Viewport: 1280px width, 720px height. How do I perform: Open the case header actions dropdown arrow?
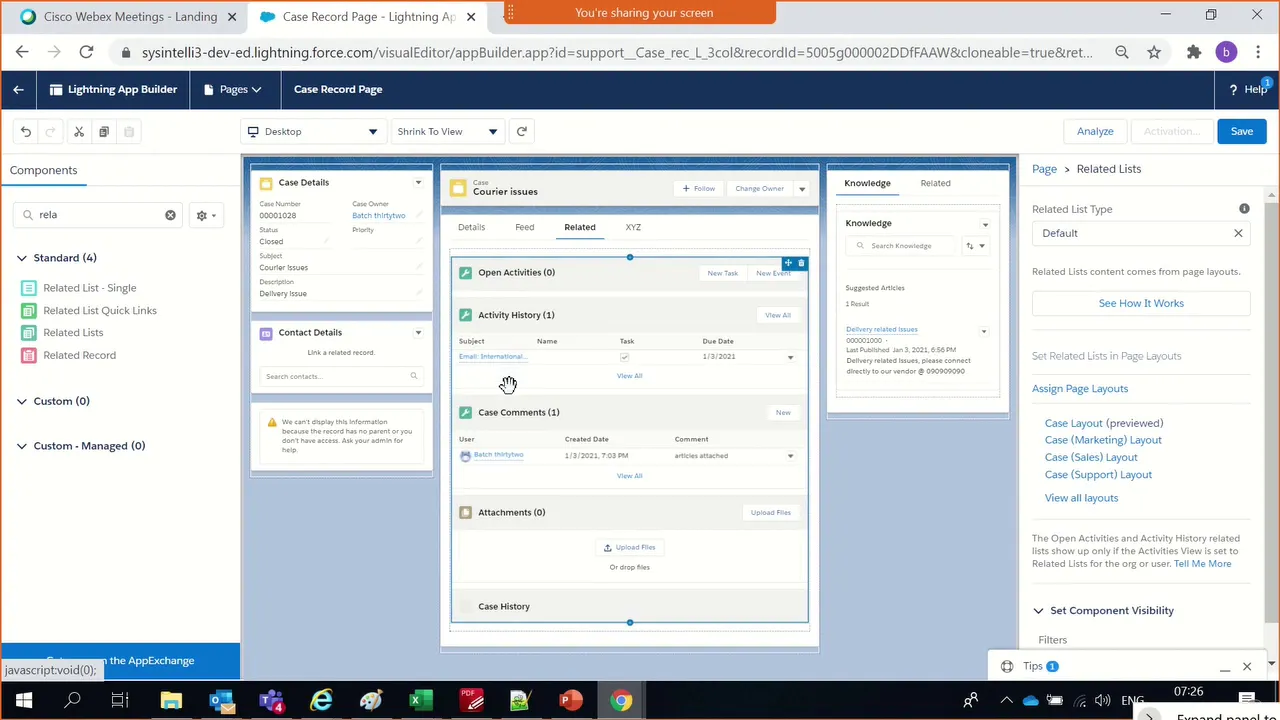(801, 188)
